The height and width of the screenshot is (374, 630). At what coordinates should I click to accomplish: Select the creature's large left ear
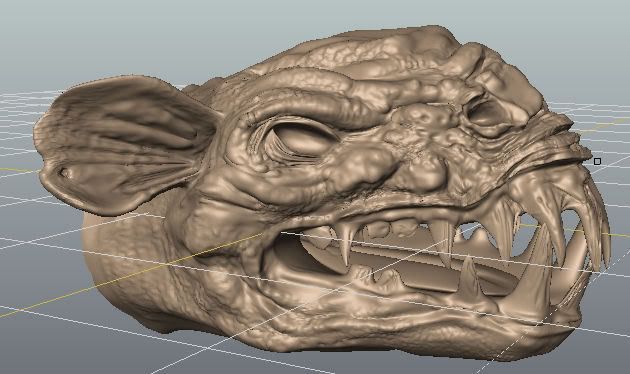[125, 145]
